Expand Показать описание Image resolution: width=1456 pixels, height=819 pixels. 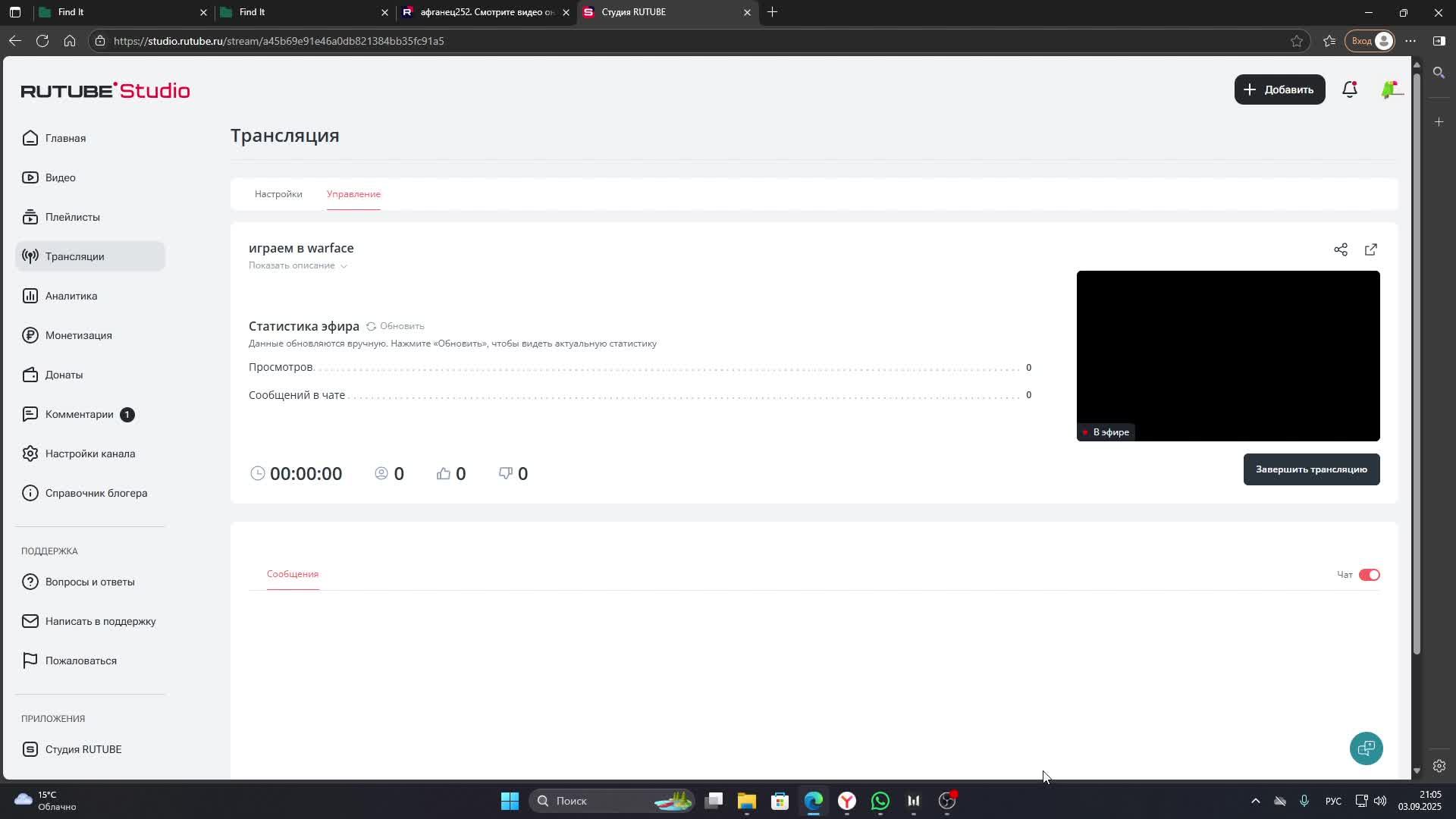(x=297, y=265)
